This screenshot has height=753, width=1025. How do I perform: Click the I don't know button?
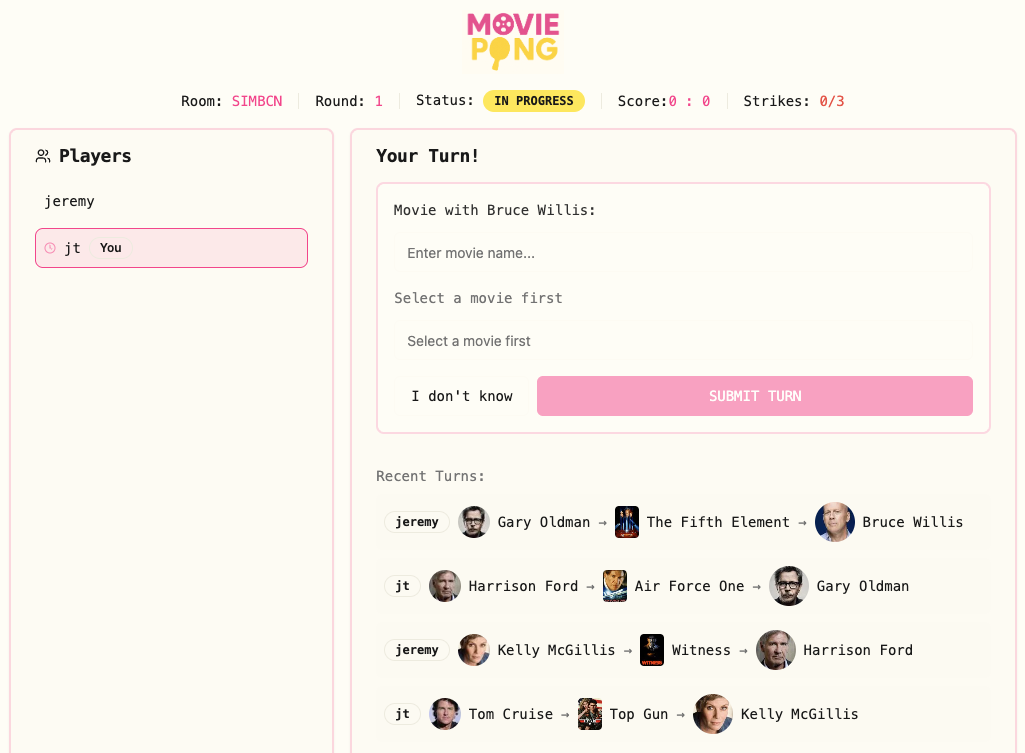pos(462,396)
